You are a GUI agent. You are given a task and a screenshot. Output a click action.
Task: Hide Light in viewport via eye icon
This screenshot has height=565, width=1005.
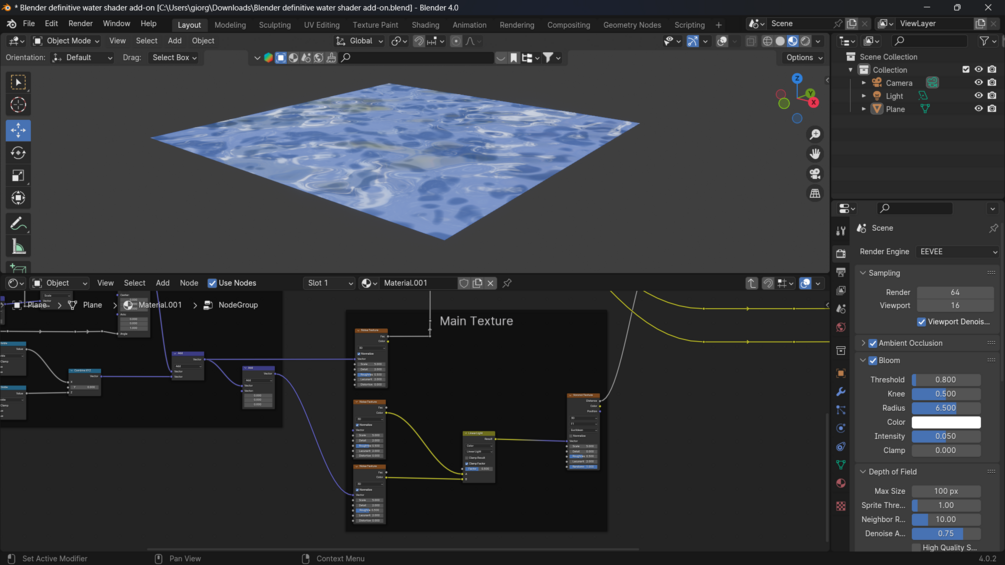(x=978, y=95)
